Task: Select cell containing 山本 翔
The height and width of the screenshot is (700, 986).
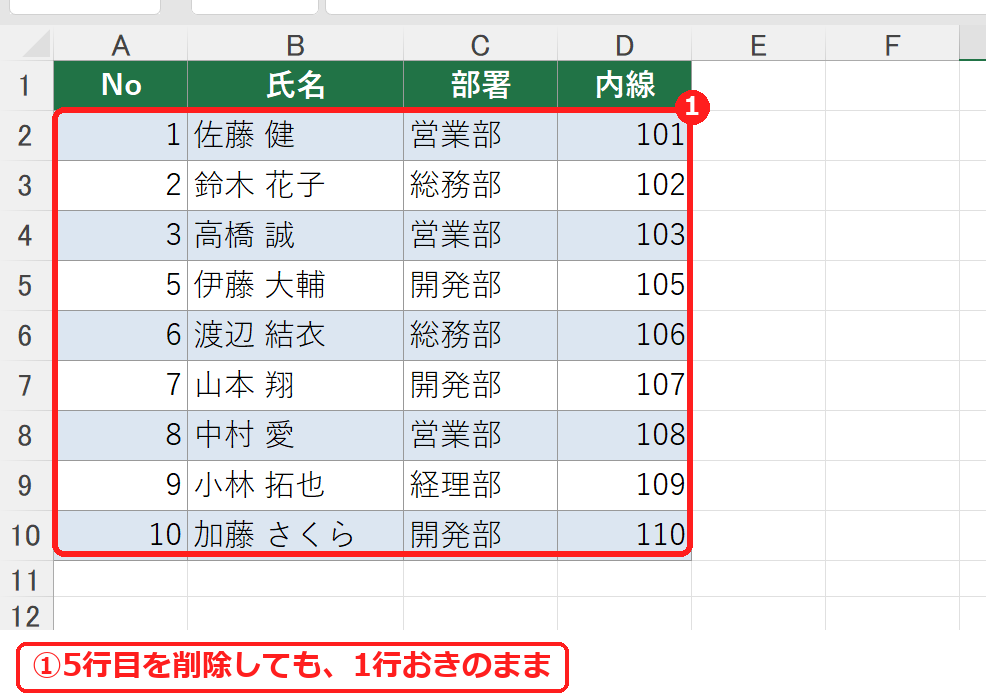Action: [x=296, y=386]
